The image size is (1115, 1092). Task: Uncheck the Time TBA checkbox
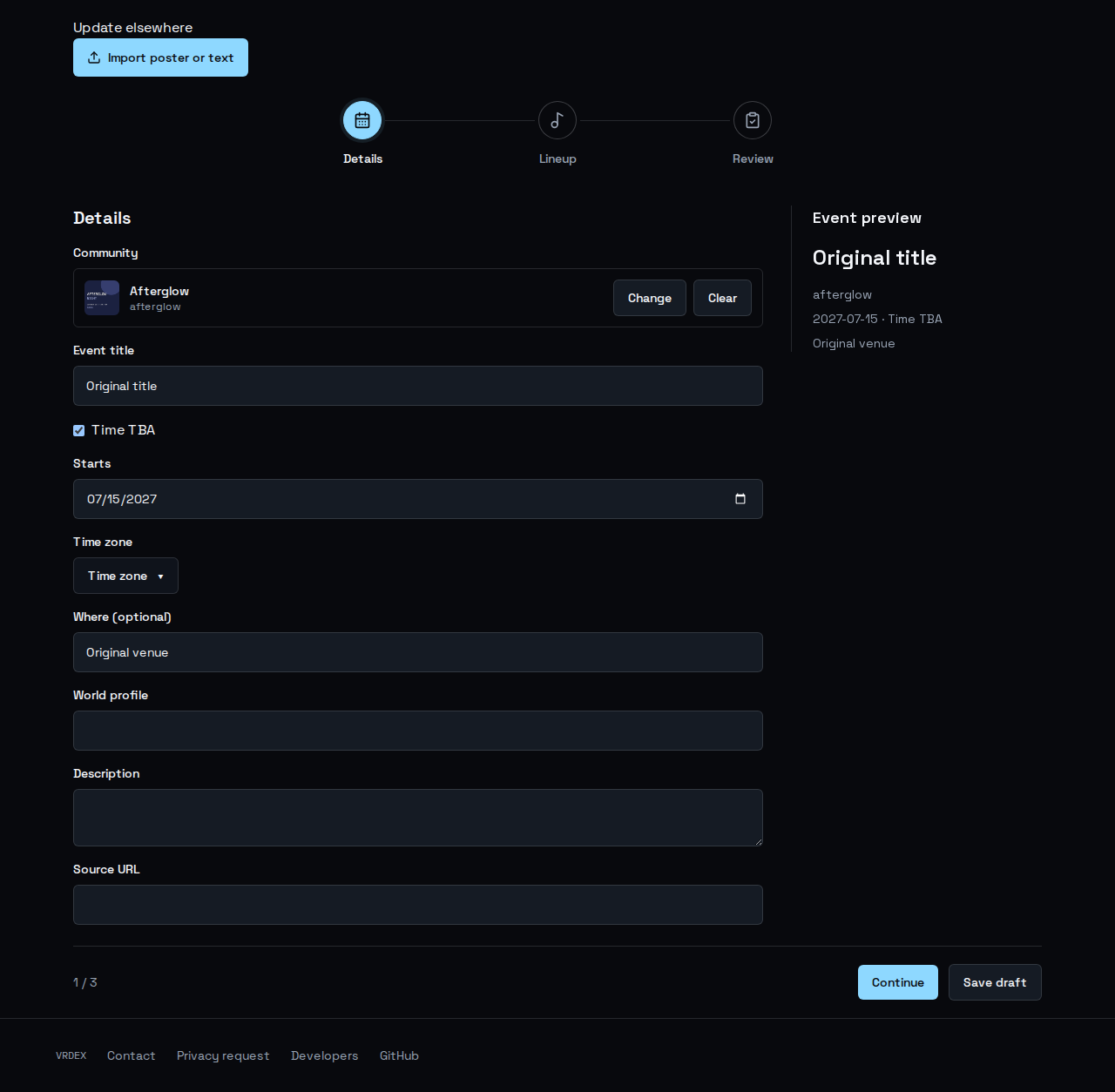(x=79, y=430)
